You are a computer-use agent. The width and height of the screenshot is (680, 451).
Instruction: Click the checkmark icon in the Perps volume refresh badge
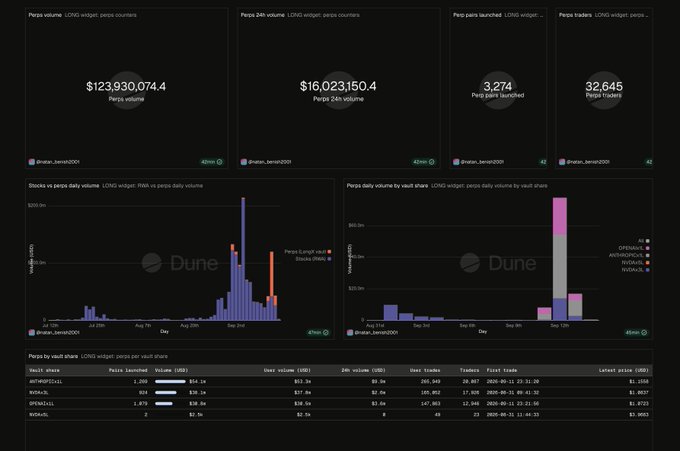click(219, 162)
